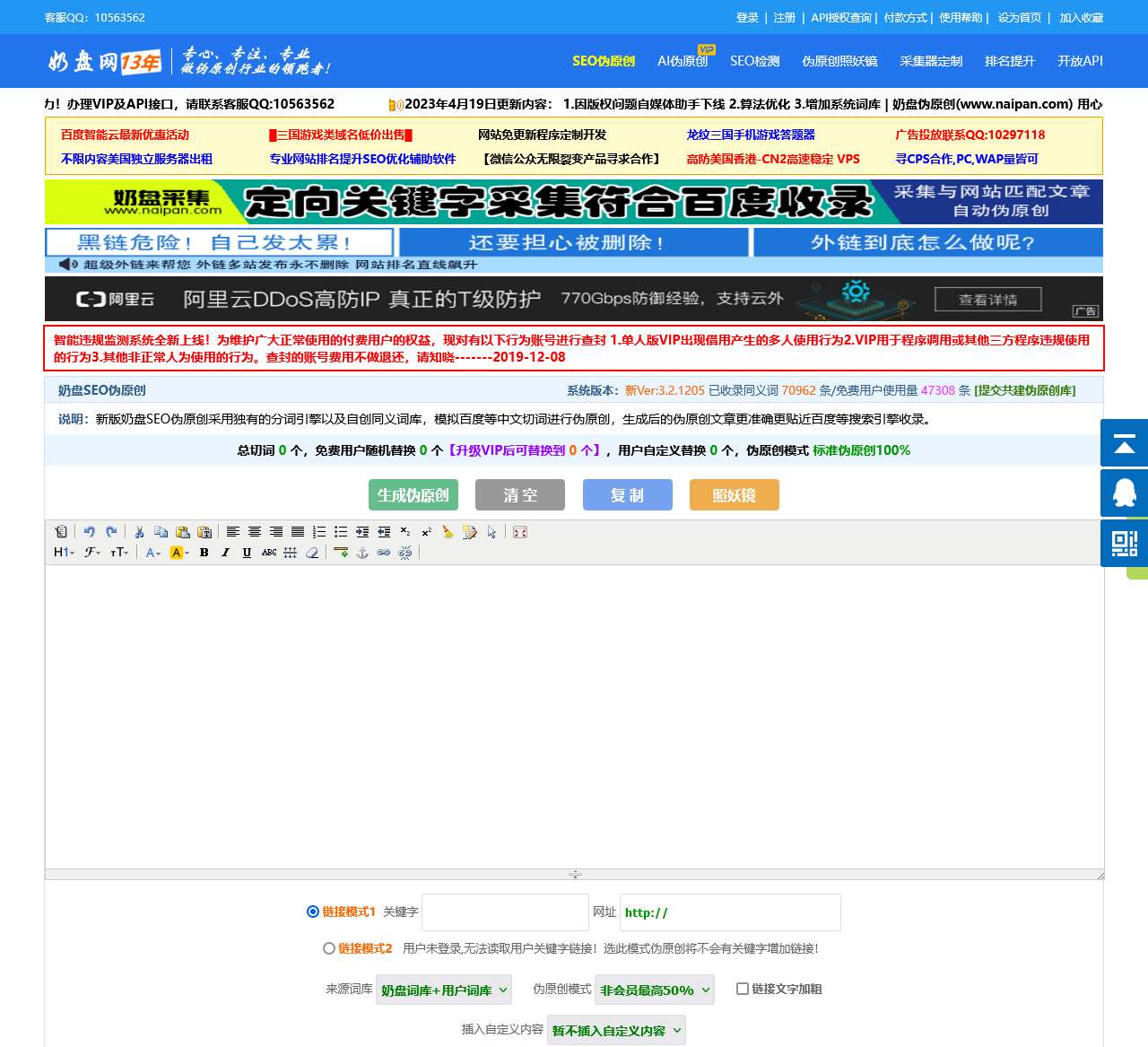Apply subscript formatting
This screenshot has height=1047, width=1148.
click(405, 532)
